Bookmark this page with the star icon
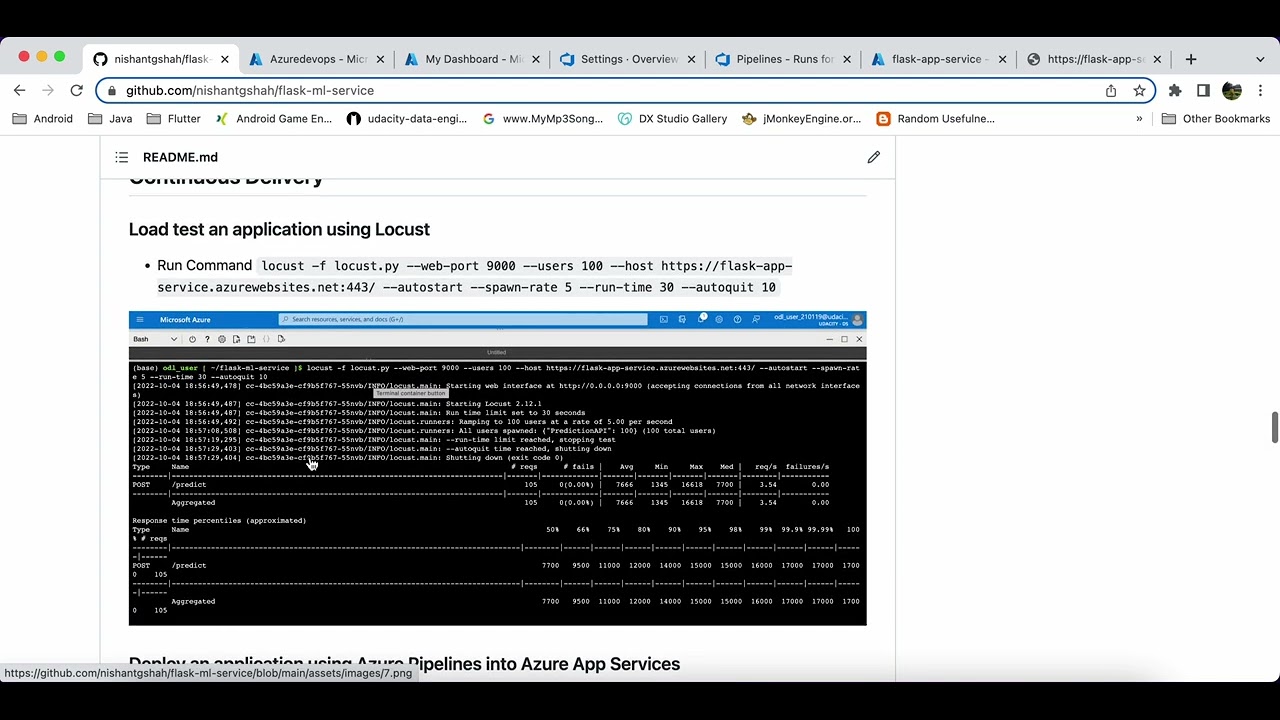This screenshot has height=720, width=1280. (1139, 90)
